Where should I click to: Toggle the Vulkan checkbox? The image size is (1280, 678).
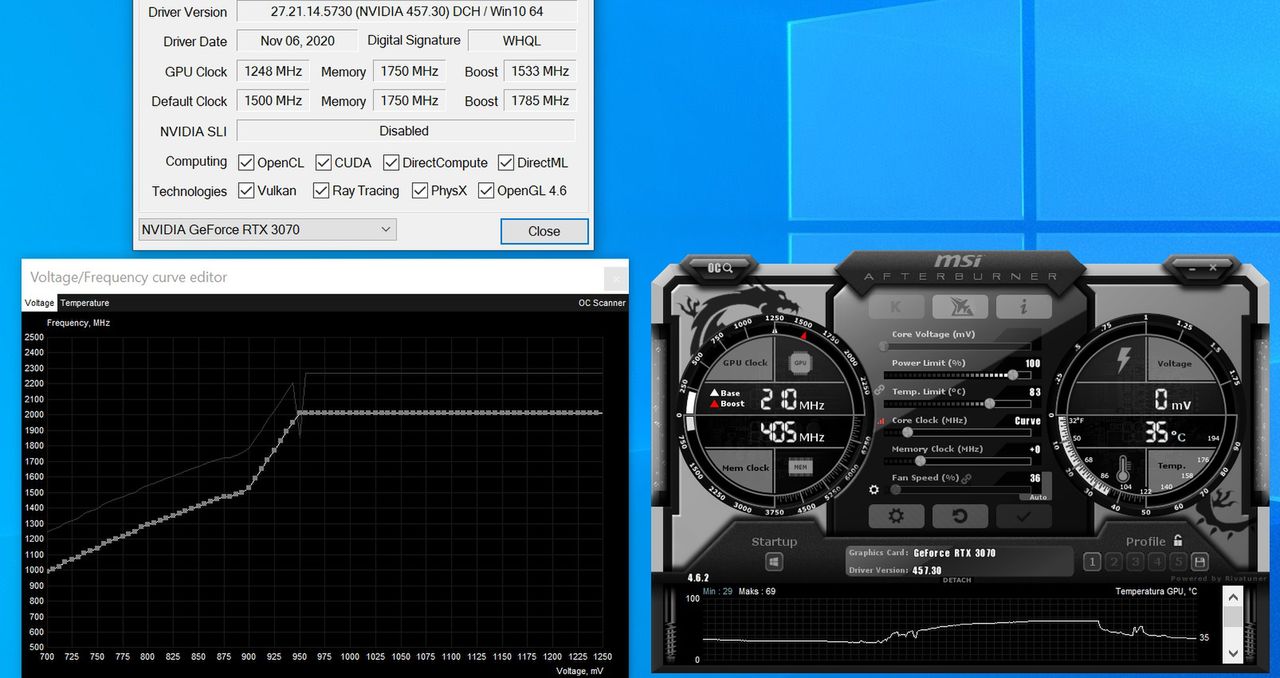coord(246,190)
